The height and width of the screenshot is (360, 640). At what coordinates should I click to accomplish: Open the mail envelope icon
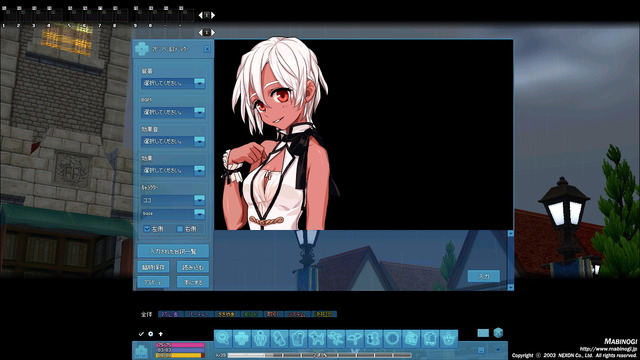coord(483,333)
